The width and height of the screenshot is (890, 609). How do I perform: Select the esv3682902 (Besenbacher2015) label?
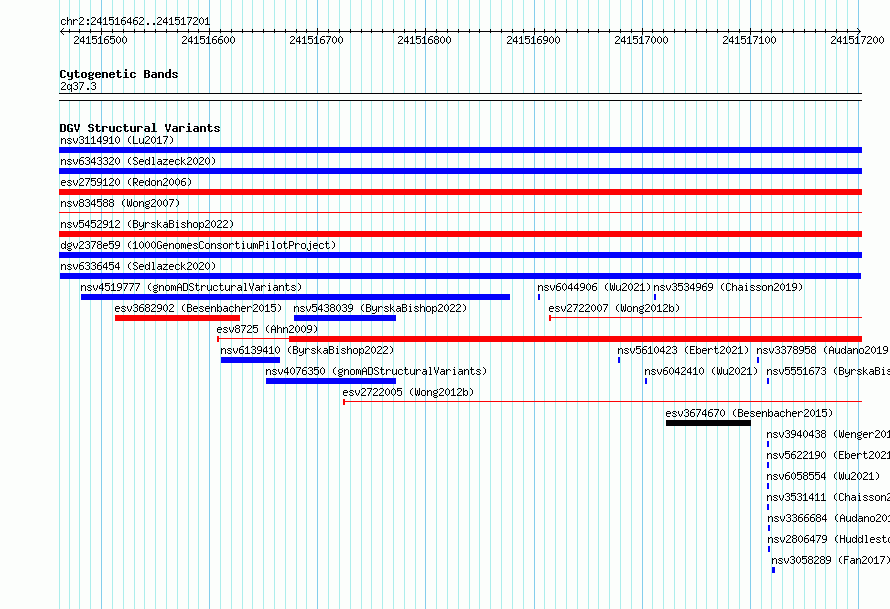(198, 308)
